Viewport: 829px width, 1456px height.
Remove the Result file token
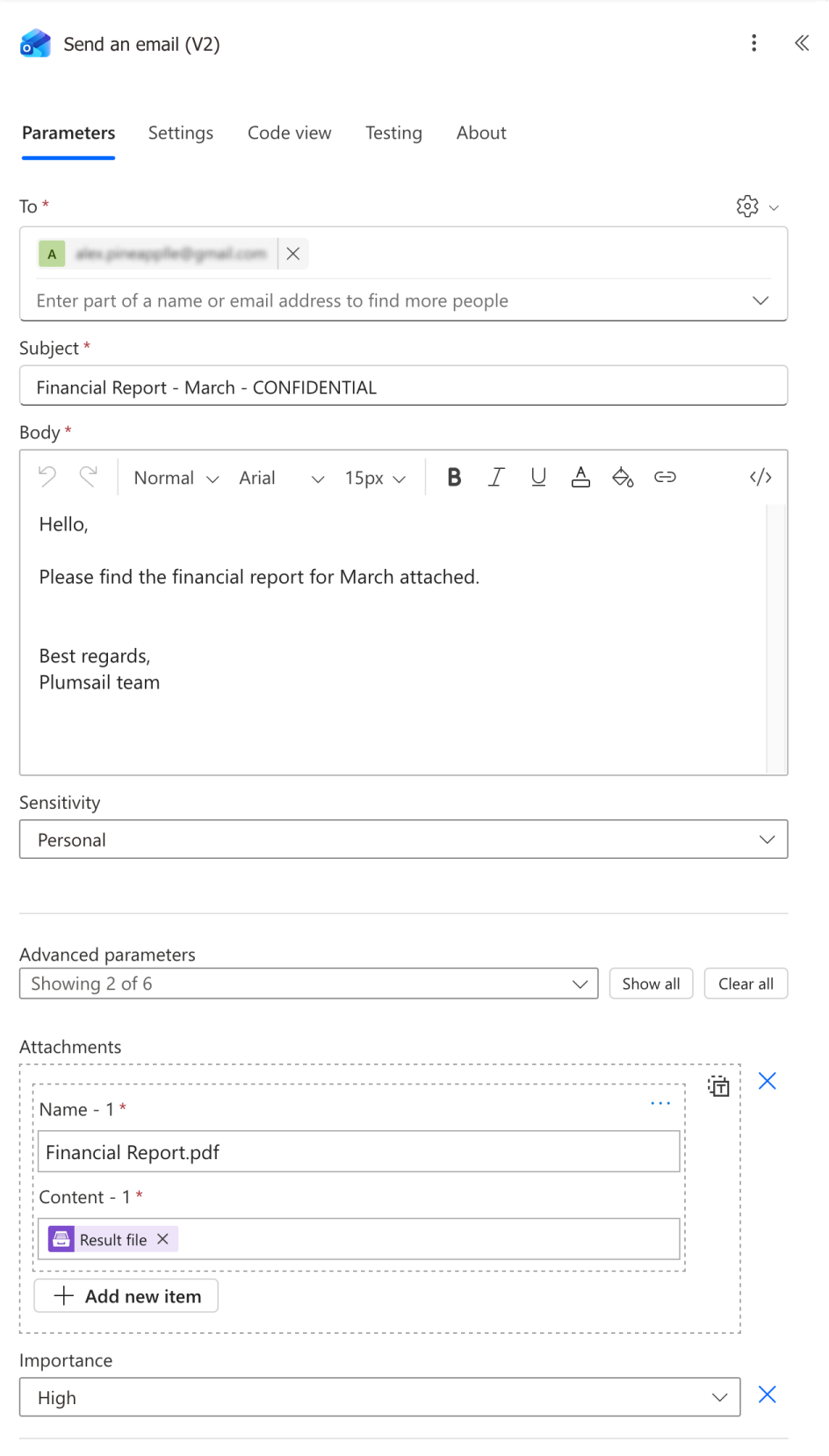[162, 1239]
